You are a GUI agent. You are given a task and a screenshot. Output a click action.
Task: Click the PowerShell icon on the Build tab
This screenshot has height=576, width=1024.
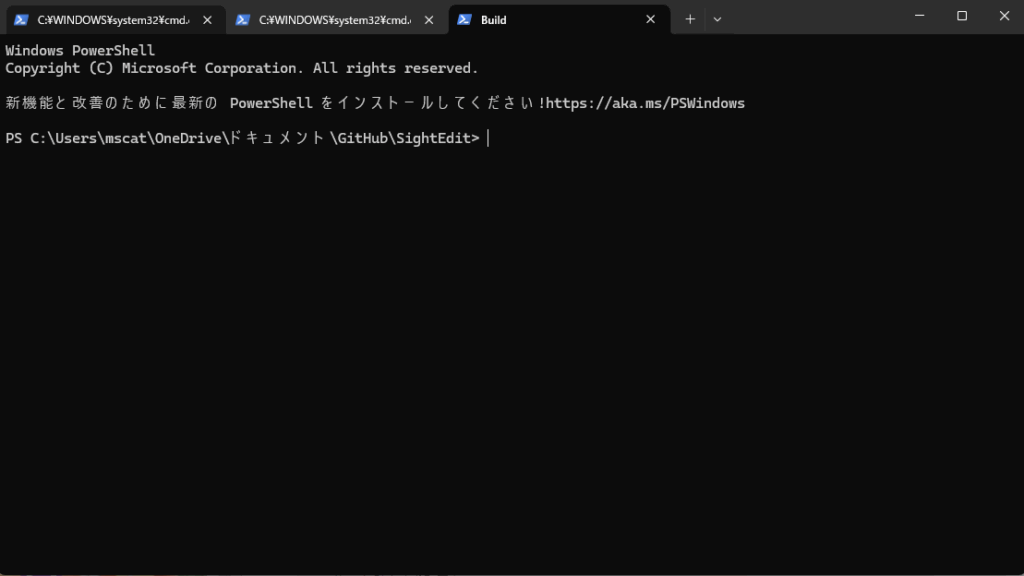coord(464,19)
